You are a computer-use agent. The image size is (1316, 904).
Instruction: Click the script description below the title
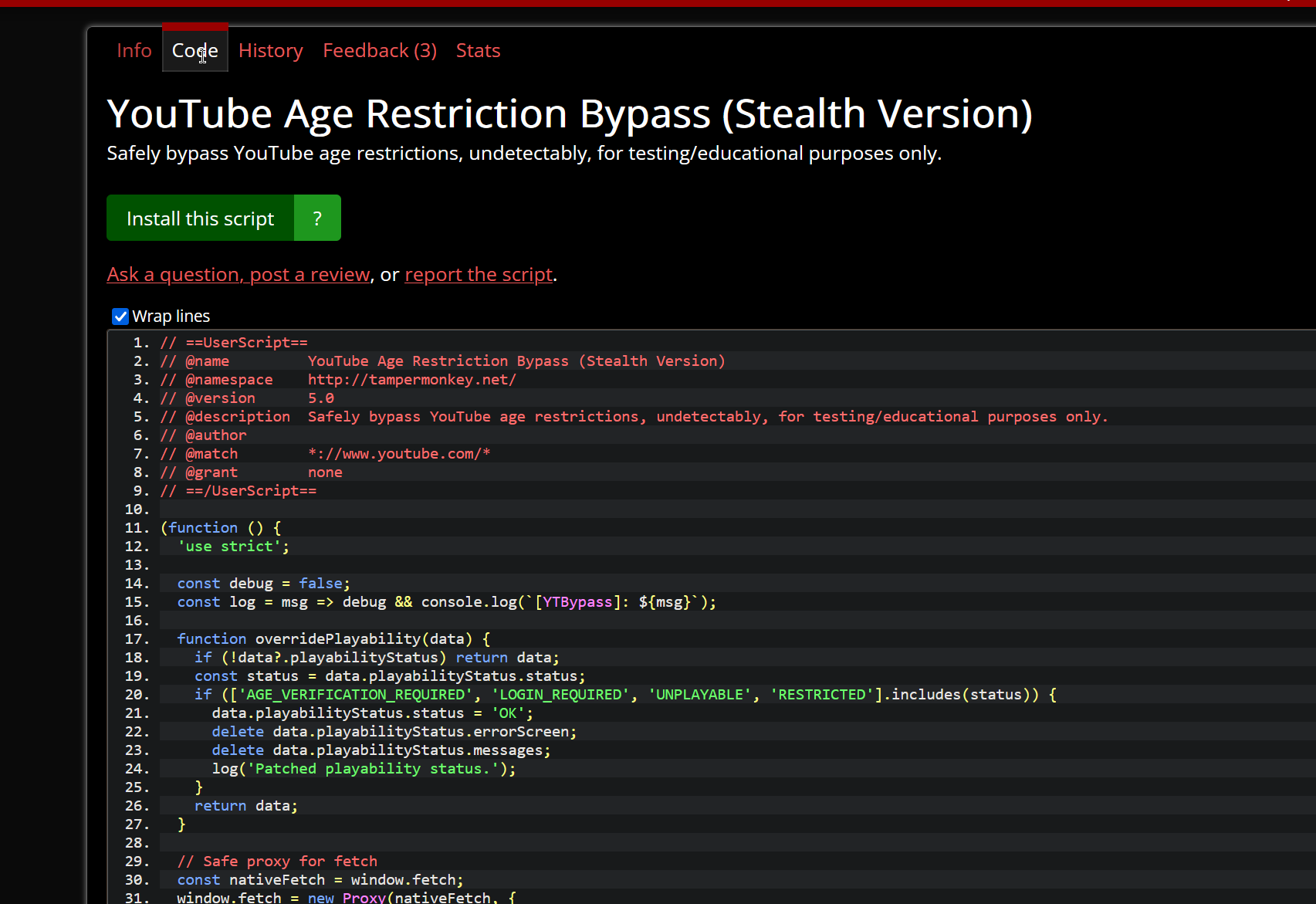point(524,154)
